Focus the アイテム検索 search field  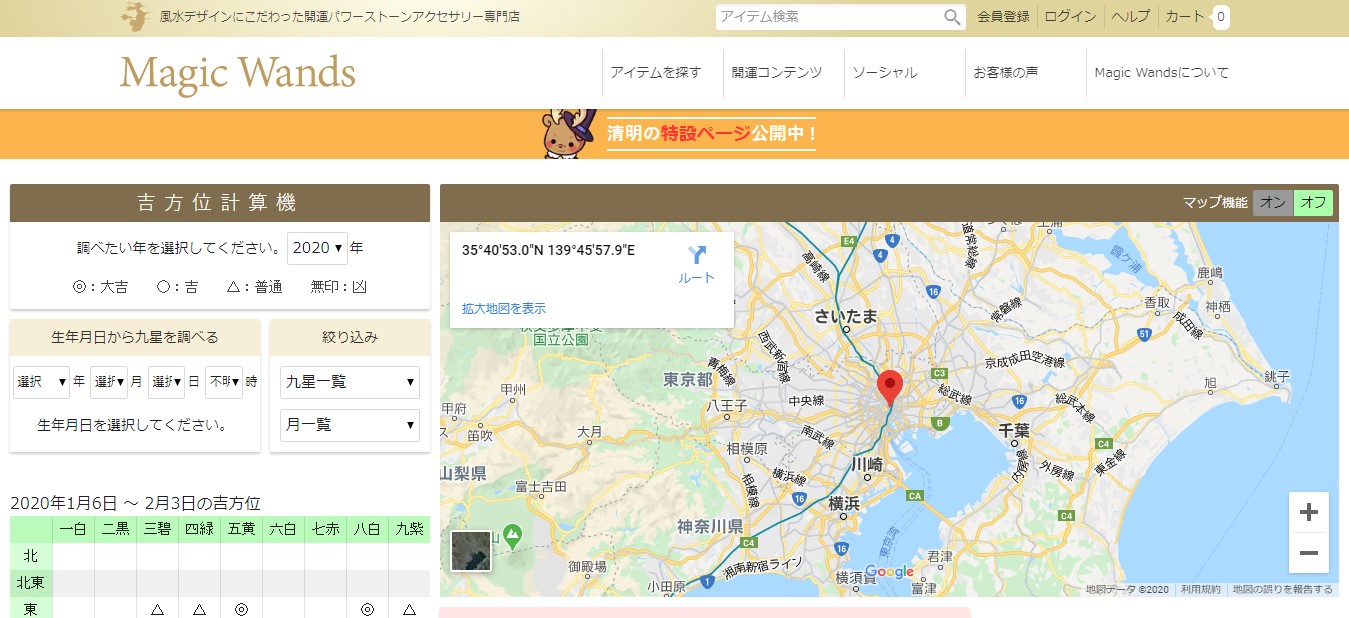point(830,17)
